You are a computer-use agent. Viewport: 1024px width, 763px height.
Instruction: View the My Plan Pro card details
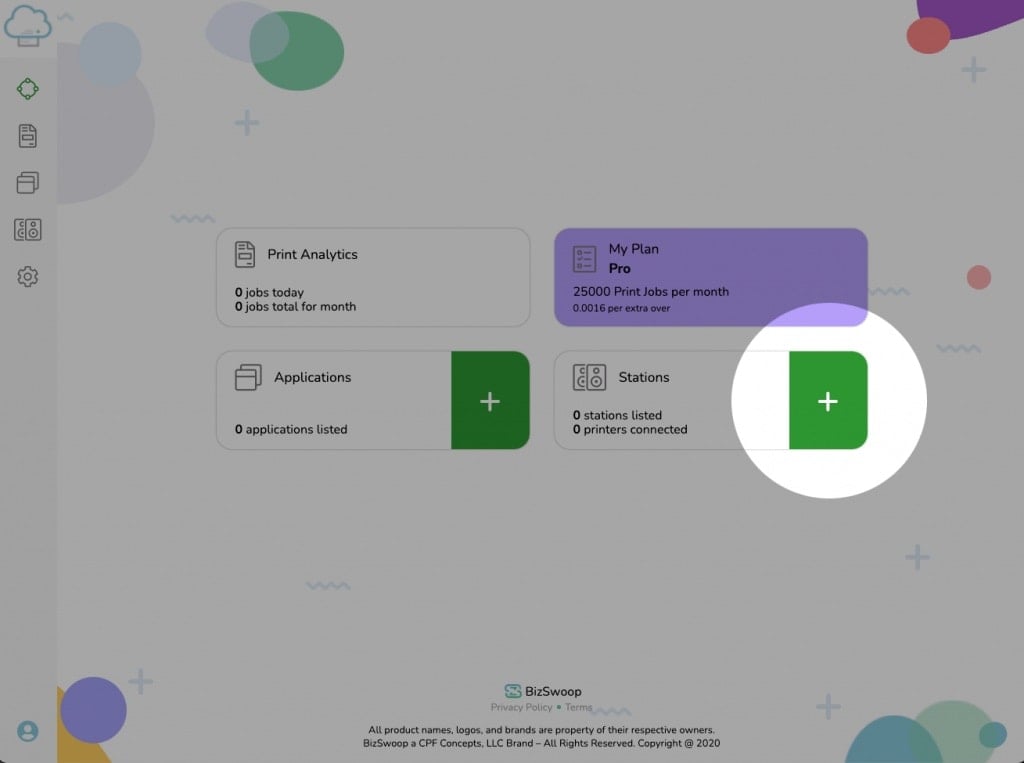710,277
